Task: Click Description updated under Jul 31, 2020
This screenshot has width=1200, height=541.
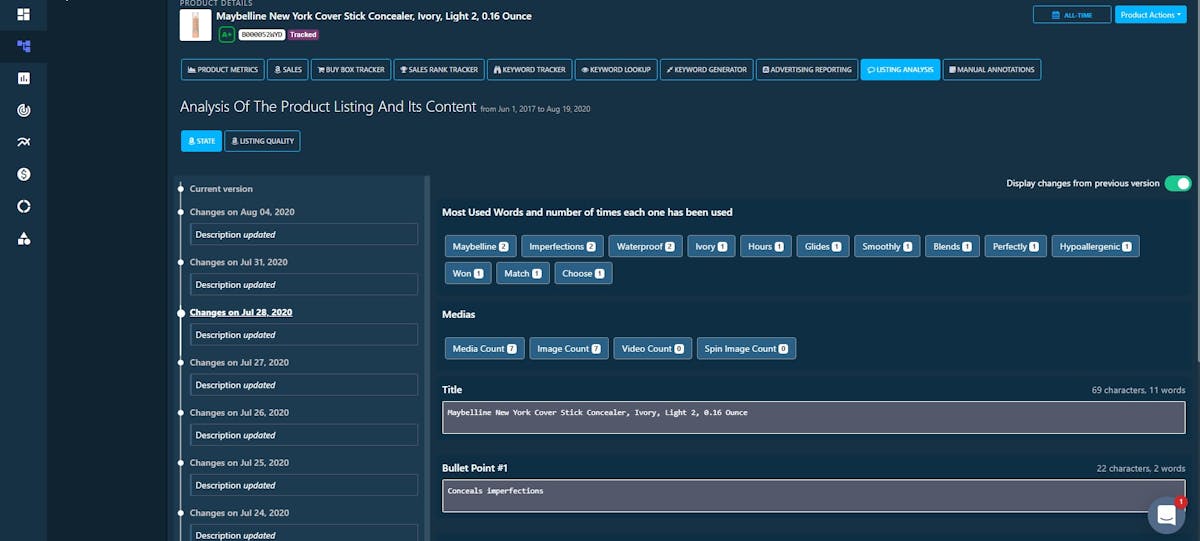Action: point(304,284)
